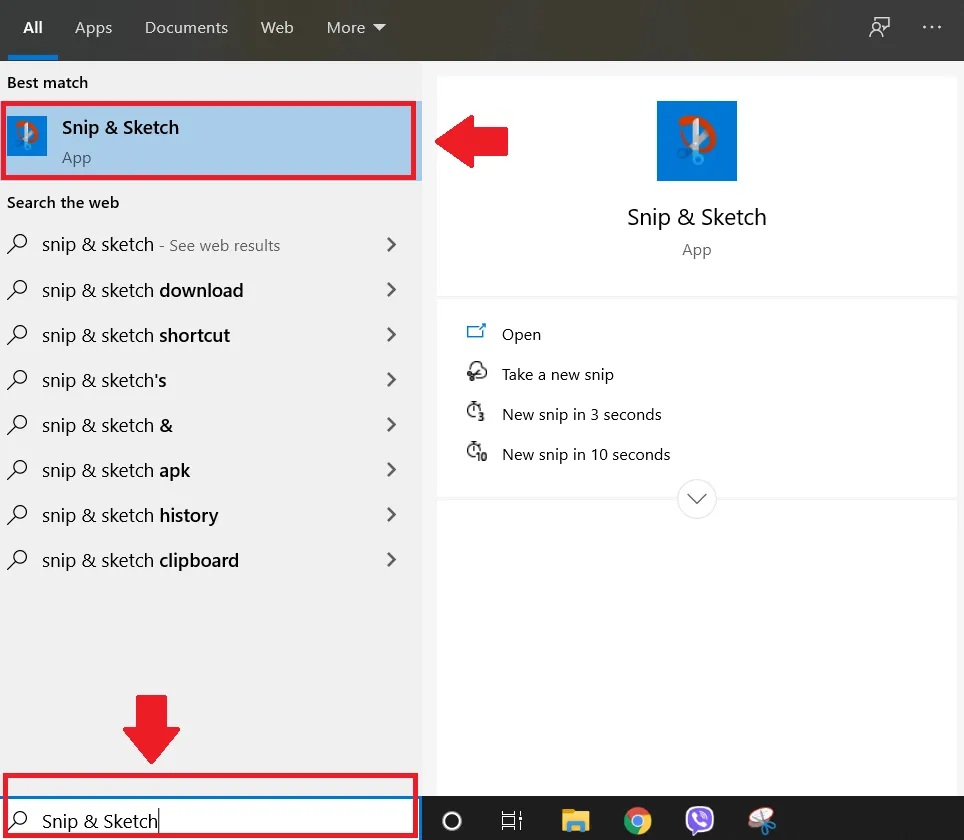Launch Google Chrome from the taskbar
Image resolution: width=964 pixels, height=840 pixels.
click(x=637, y=822)
